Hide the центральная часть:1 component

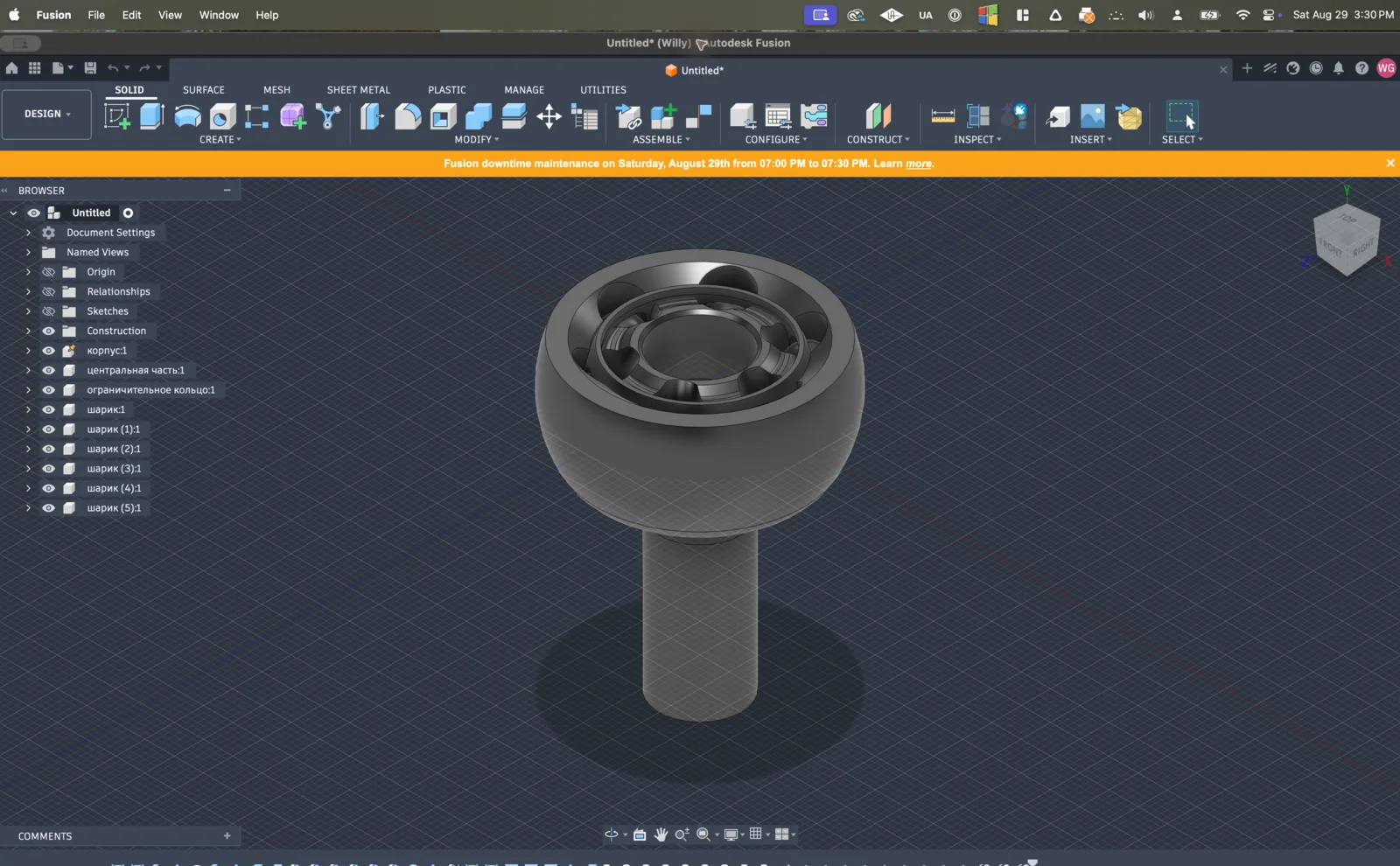49,370
